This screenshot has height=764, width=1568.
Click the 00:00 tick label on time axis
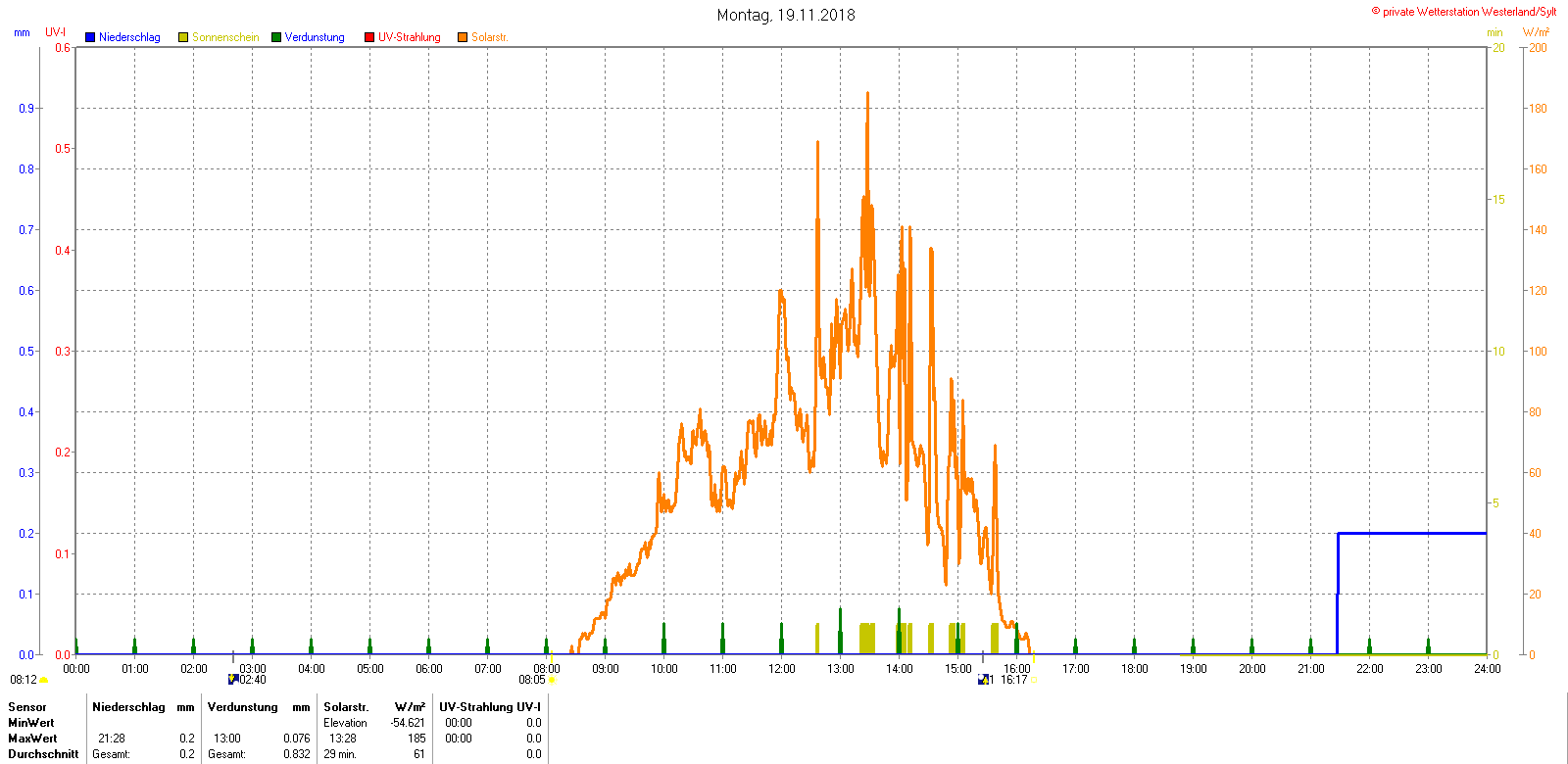76,669
